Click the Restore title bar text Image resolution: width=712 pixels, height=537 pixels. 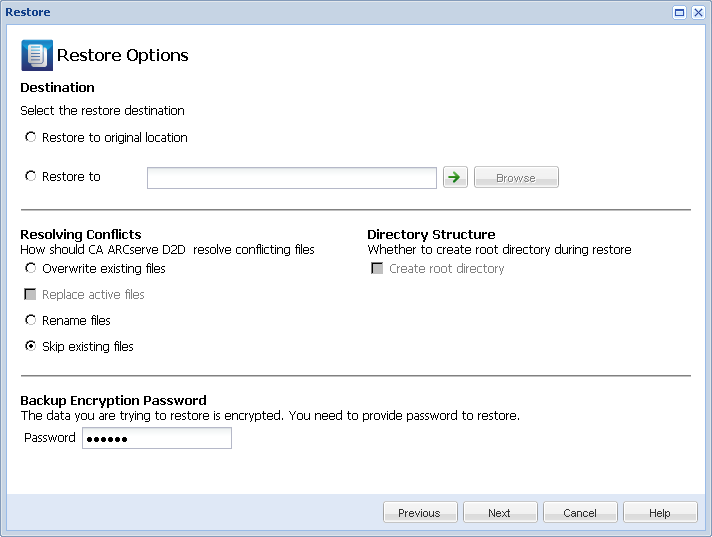click(x=28, y=13)
